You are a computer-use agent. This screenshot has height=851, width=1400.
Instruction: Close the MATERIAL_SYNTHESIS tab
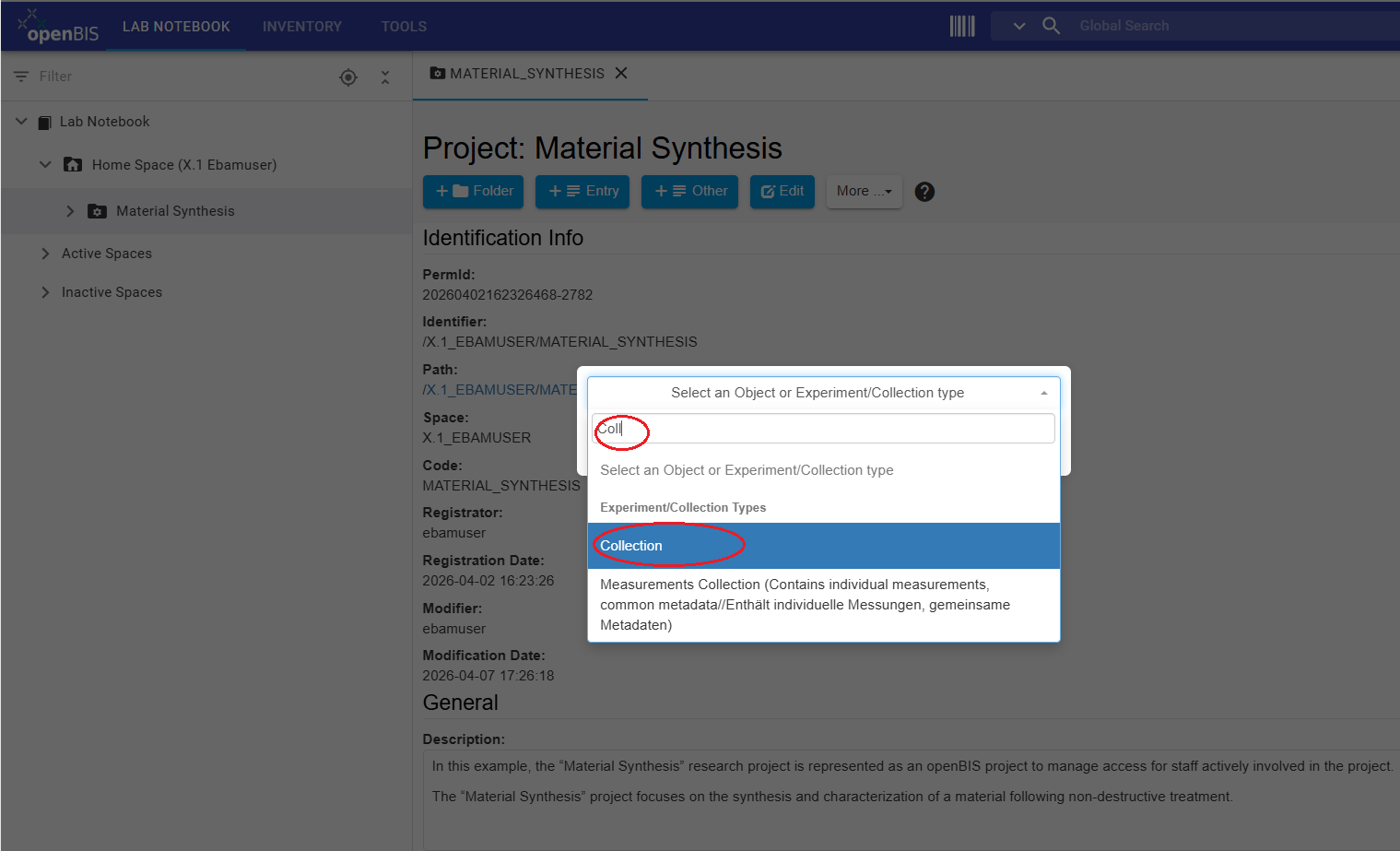pos(621,73)
